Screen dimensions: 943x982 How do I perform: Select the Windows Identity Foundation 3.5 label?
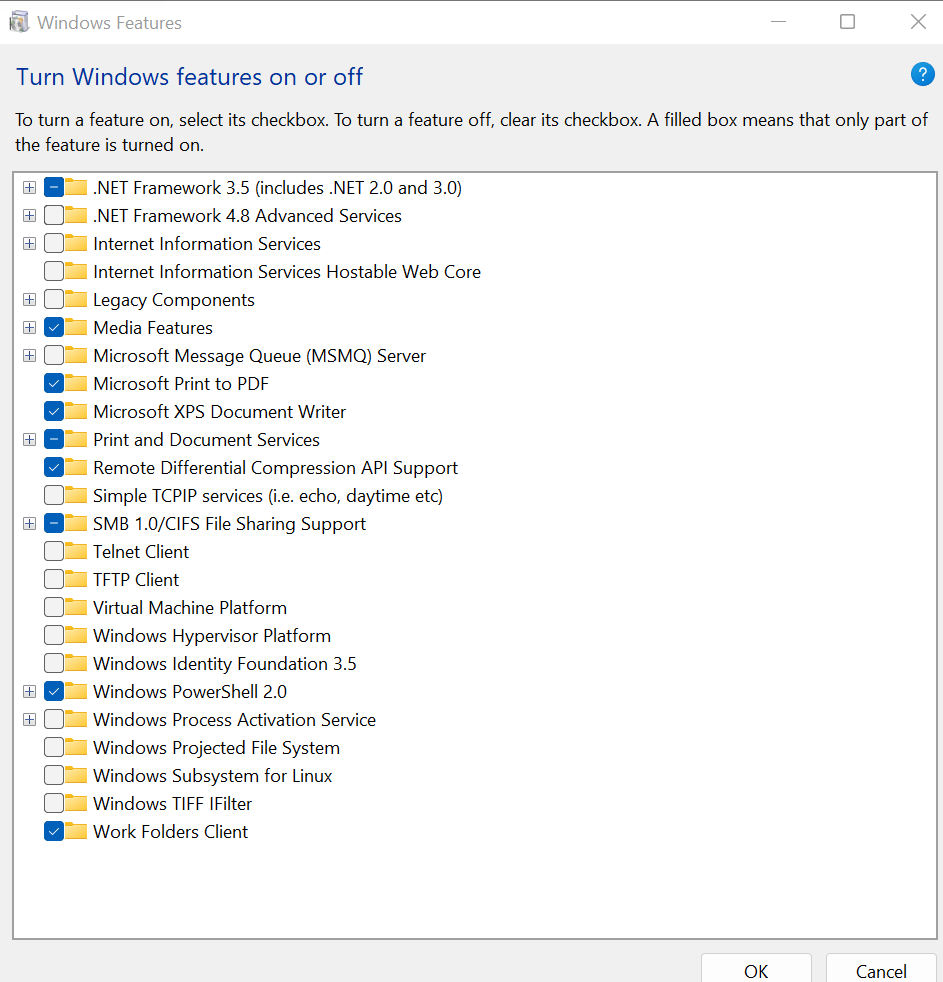(x=225, y=664)
